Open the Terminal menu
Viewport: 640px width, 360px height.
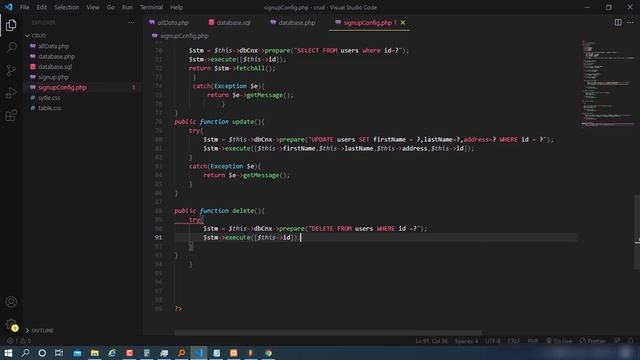click(151, 7)
